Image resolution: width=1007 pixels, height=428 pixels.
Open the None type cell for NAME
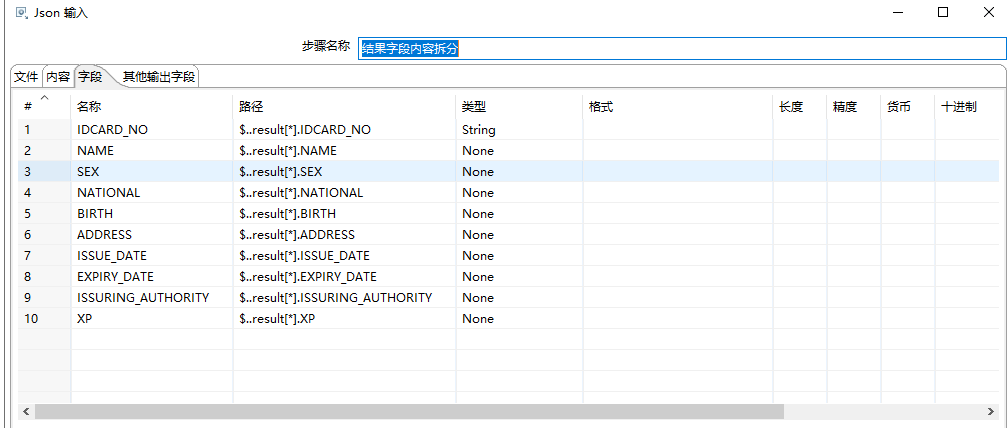pos(520,151)
